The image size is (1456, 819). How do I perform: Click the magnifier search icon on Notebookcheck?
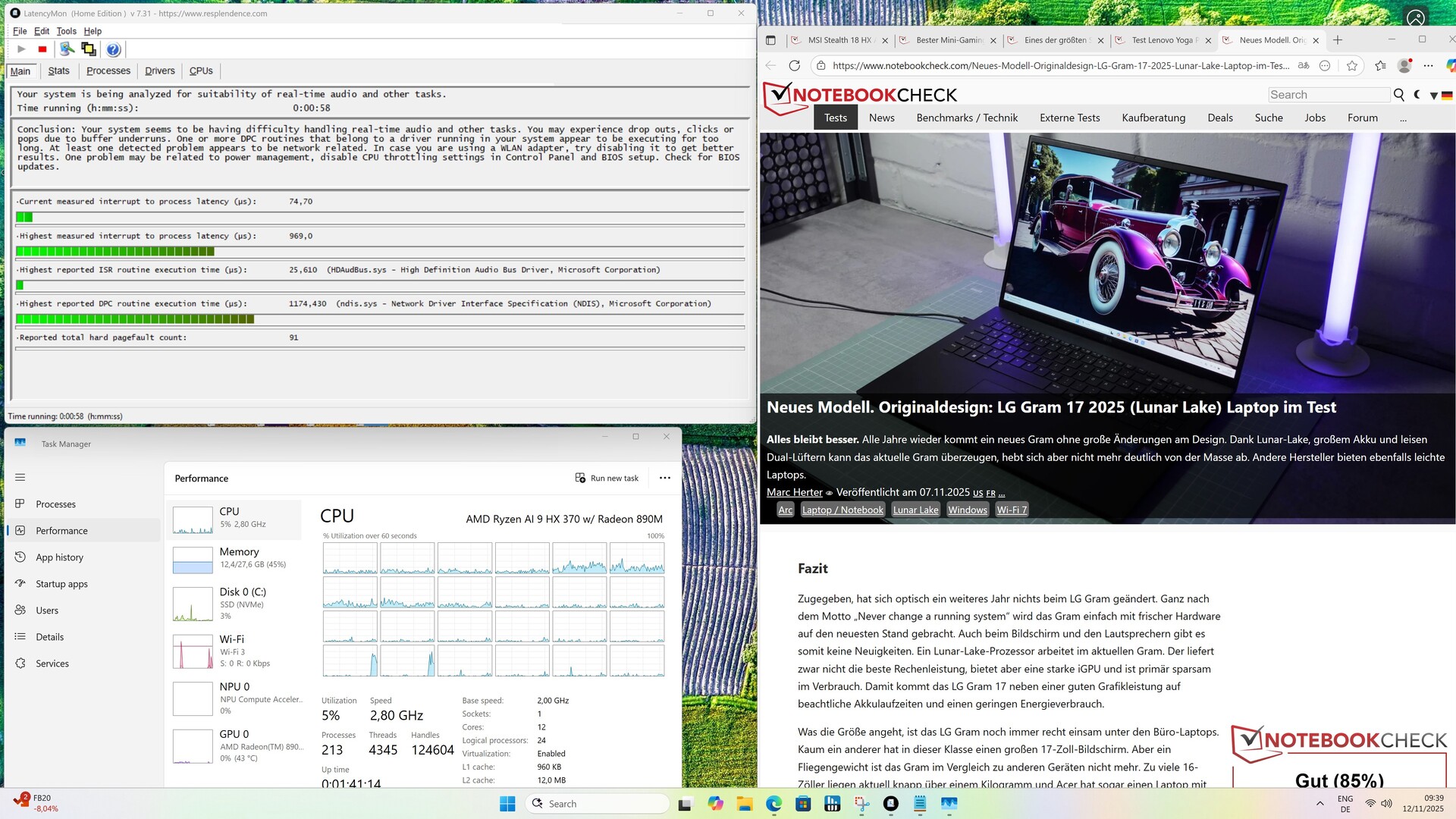point(1399,95)
